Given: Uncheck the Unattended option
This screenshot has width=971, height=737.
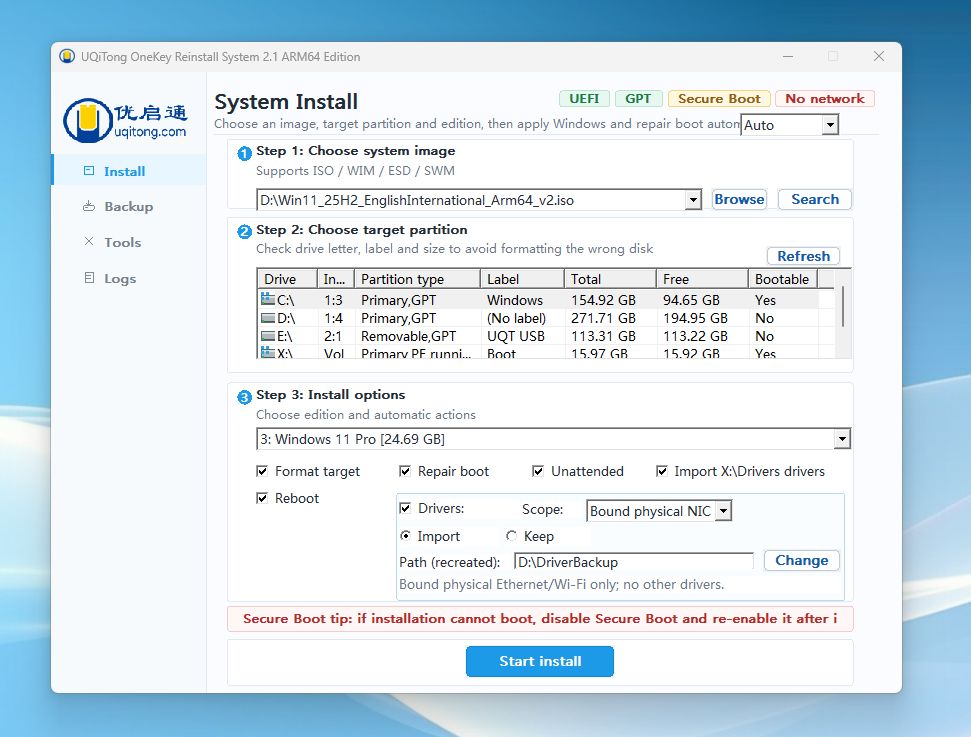Looking at the screenshot, I should (x=538, y=471).
